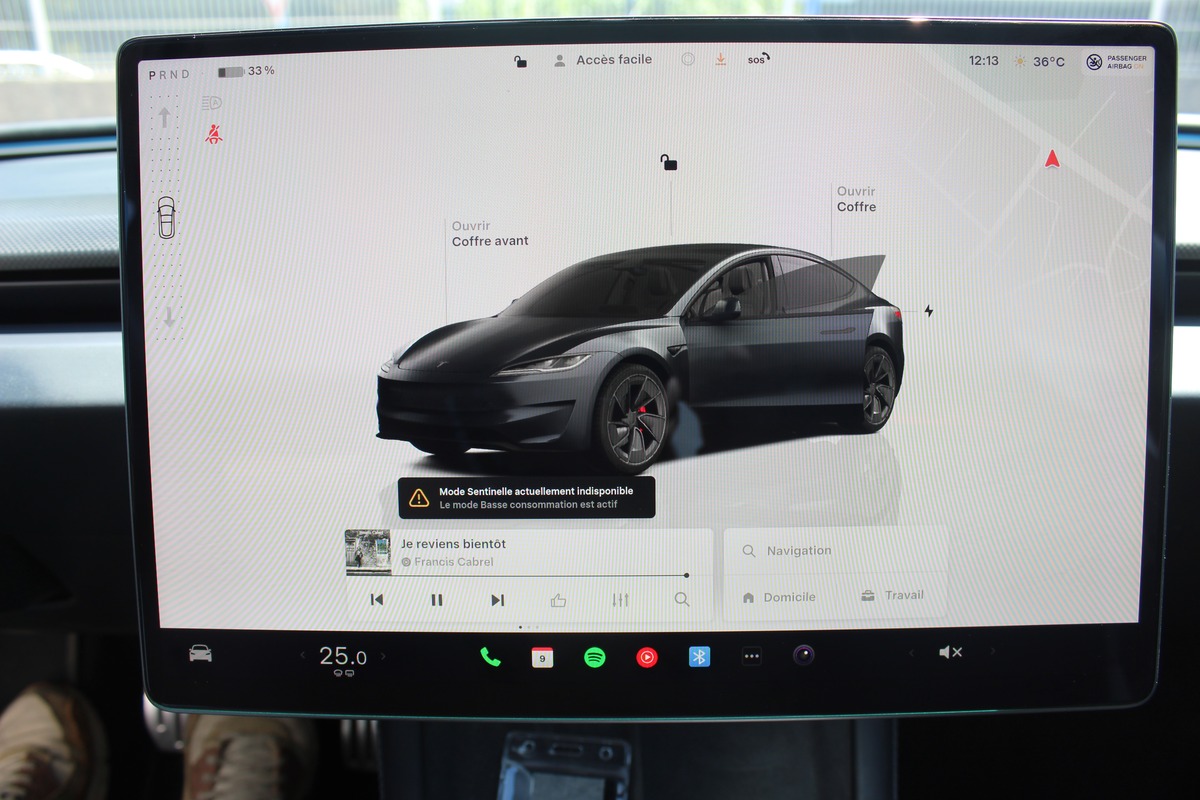Image resolution: width=1200 pixels, height=800 pixels.
Task: Tap the 12:13 clock
Action: pos(983,61)
